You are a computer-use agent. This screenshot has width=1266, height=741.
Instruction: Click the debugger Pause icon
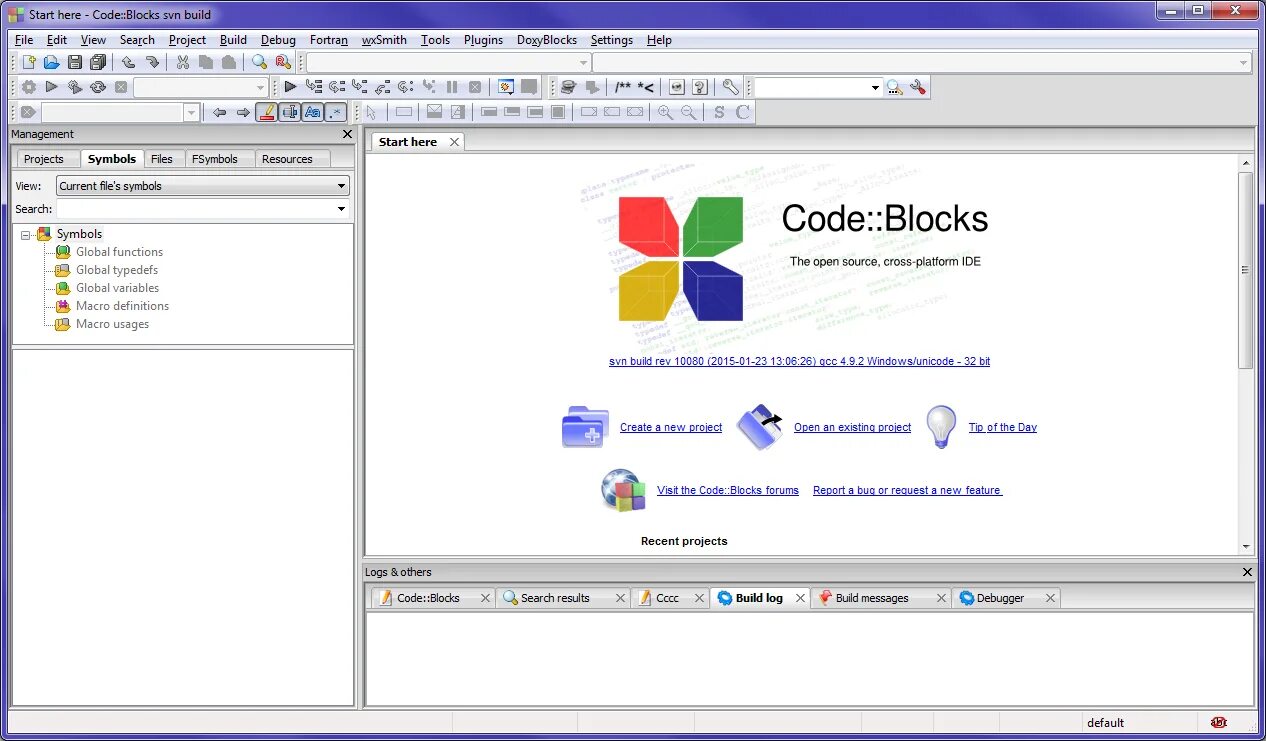coord(452,87)
